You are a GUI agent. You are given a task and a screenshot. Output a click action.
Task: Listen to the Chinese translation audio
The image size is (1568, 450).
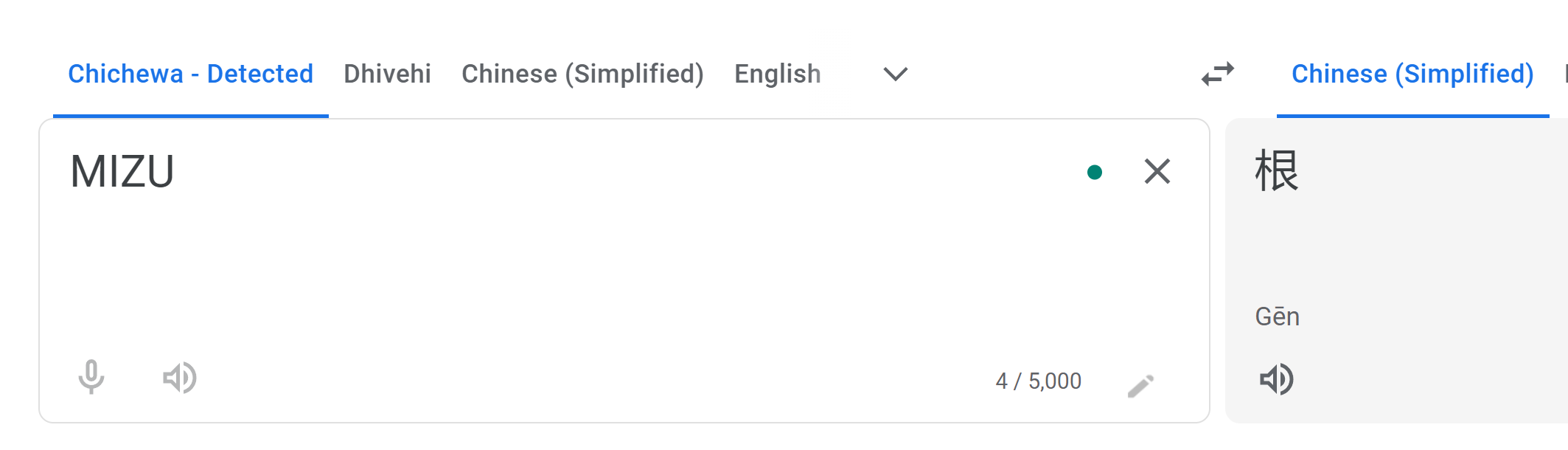tap(1276, 379)
